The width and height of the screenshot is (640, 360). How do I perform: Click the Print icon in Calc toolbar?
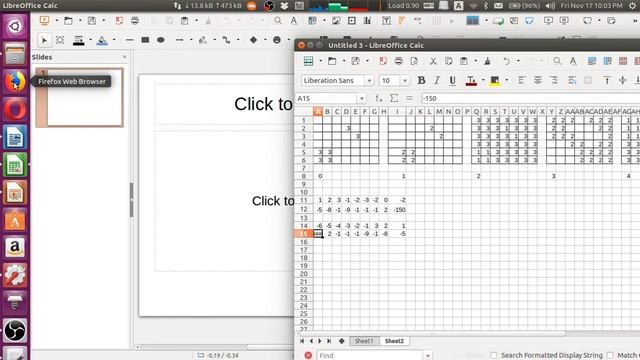click(x=398, y=61)
